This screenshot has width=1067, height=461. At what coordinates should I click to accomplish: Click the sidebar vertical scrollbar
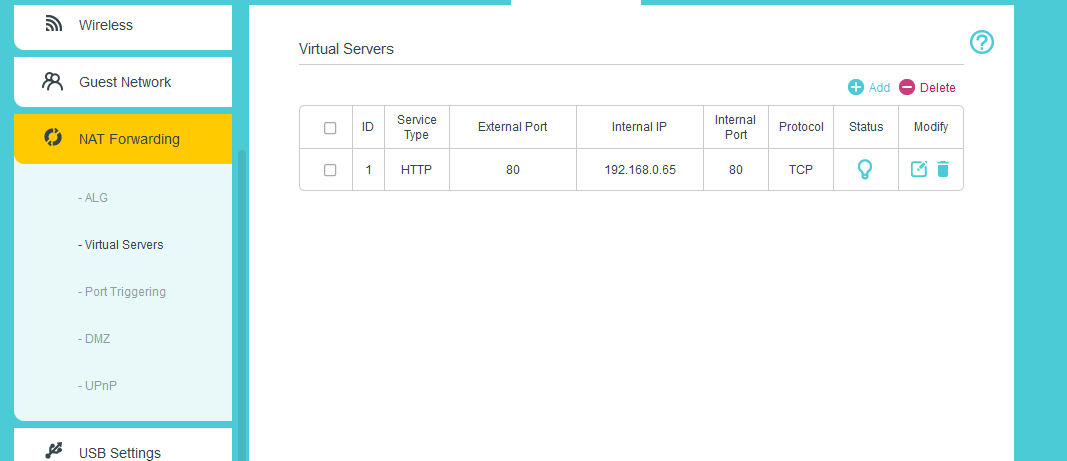(239, 300)
